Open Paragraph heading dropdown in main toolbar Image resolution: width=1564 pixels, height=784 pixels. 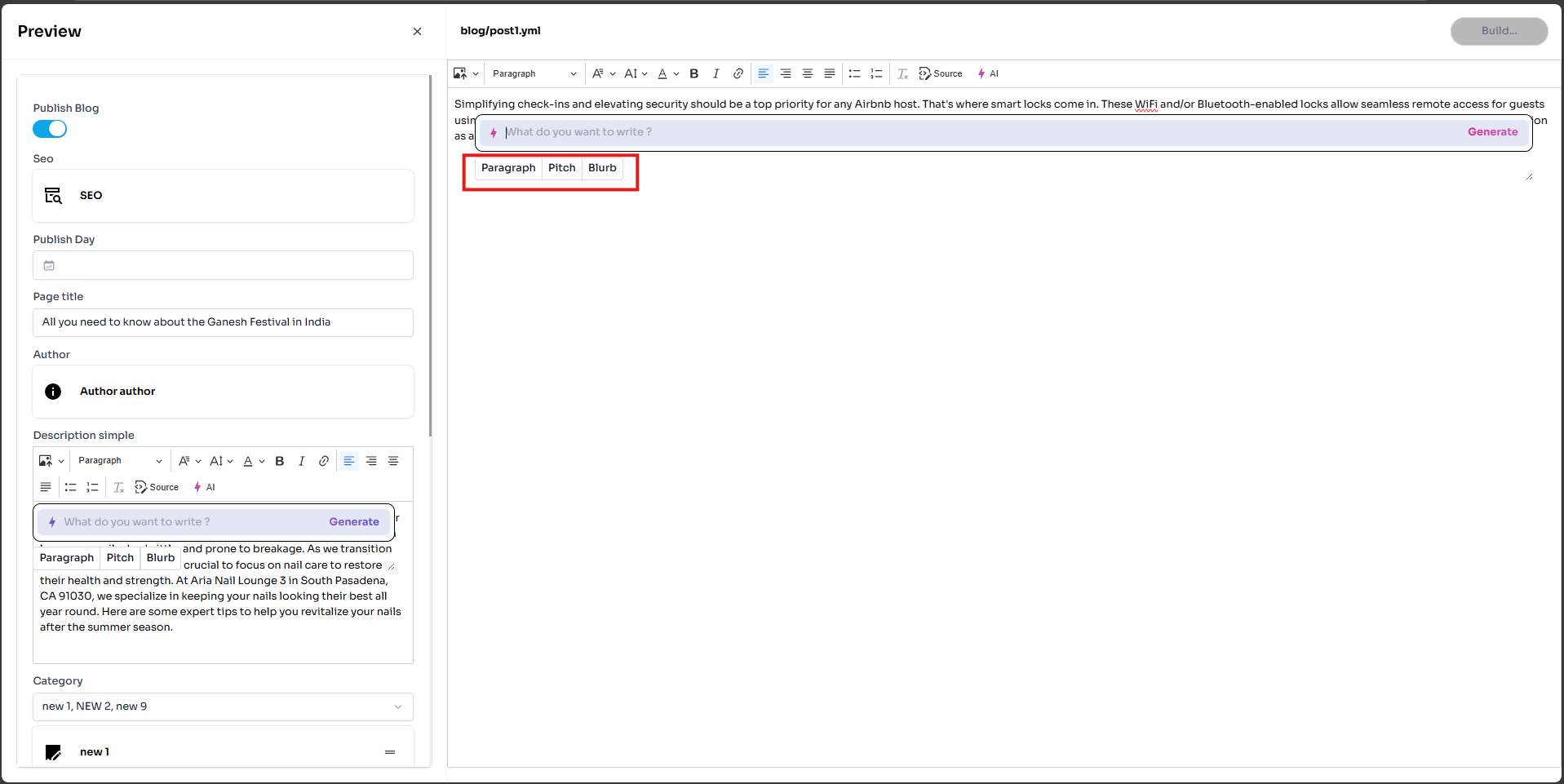[534, 73]
